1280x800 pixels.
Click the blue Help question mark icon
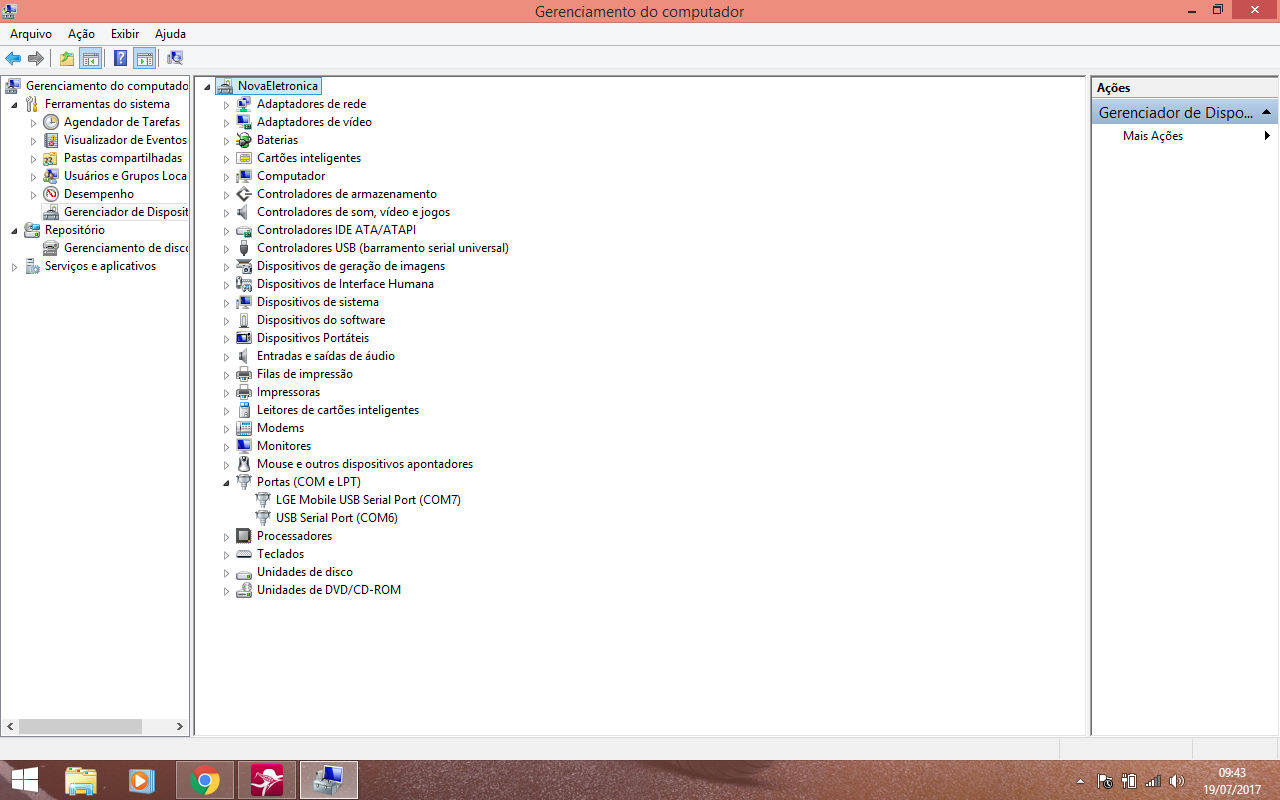(121, 58)
